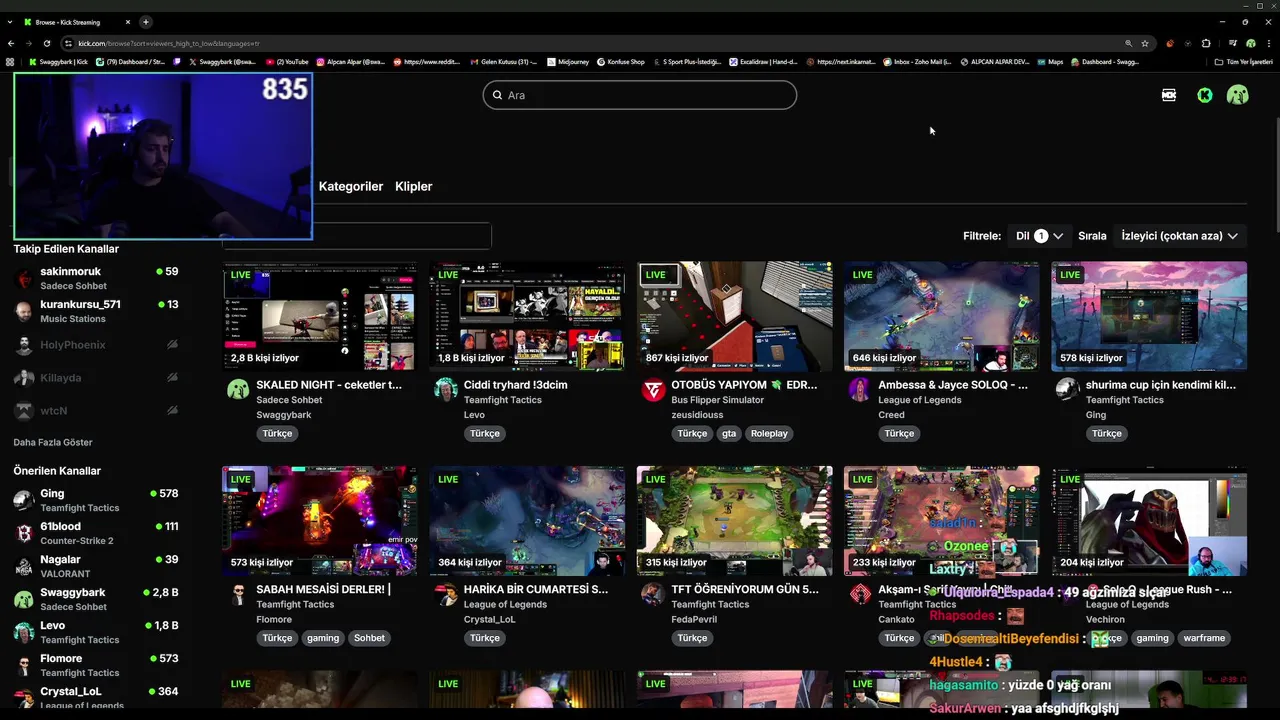
Task: Click 61blood avatar in recommended channels
Action: coord(24,533)
